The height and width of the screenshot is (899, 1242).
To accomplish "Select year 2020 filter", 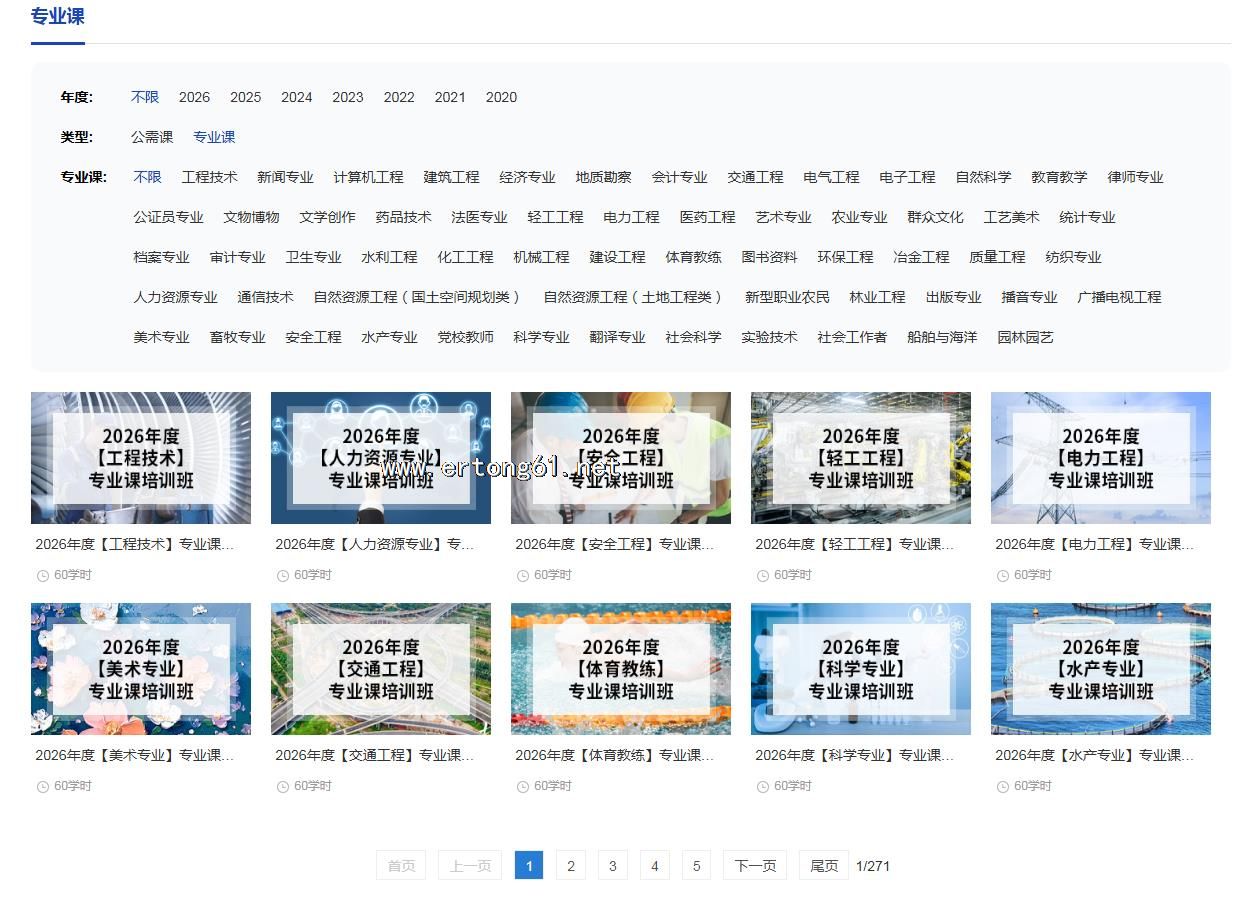I will [501, 97].
